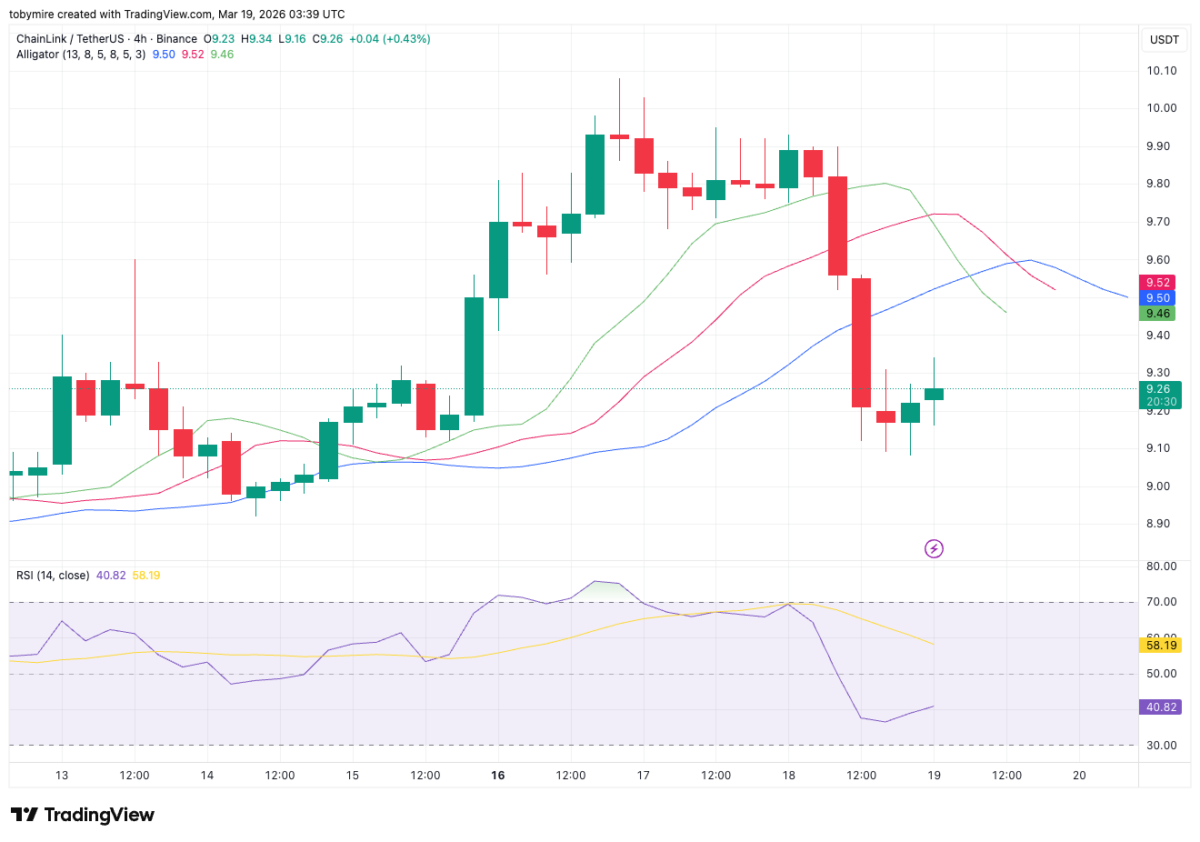1200x842 pixels.
Task: Click the yellow 58.19 RSI axis tag
Action: [1160, 646]
